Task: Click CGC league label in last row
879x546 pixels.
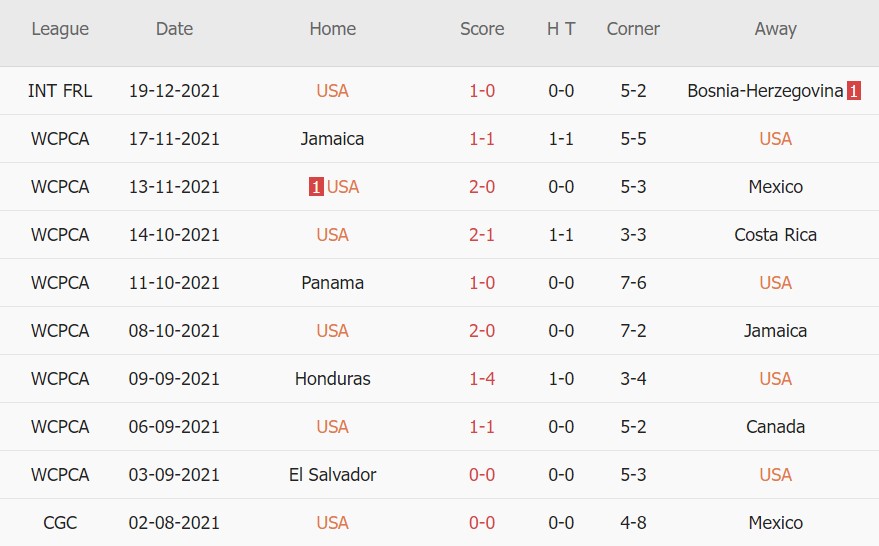Action: pyautogui.click(x=60, y=523)
